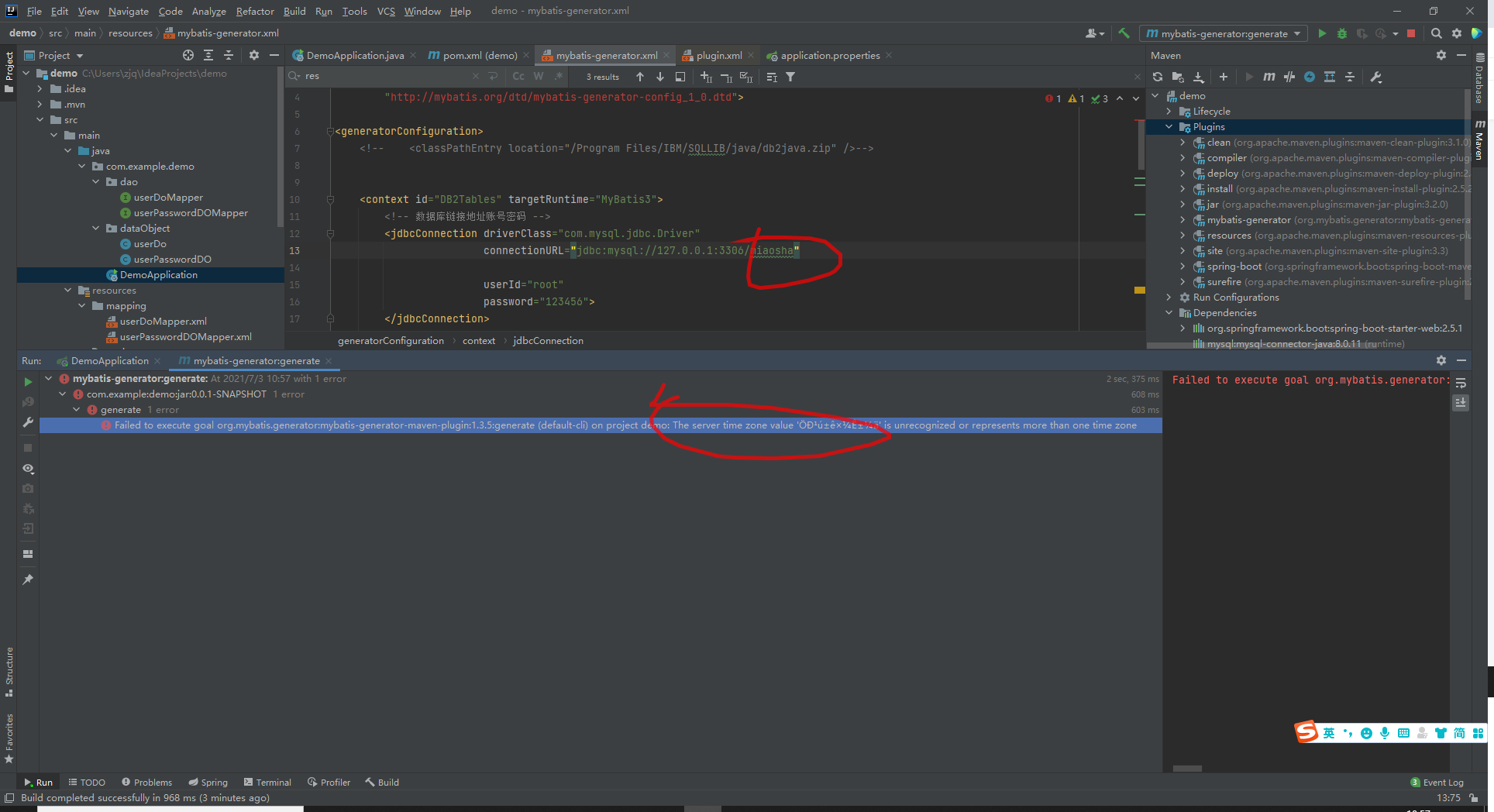Image resolution: width=1494 pixels, height=812 pixels.
Task: Filter search results funnel icon
Action: tap(790, 77)
